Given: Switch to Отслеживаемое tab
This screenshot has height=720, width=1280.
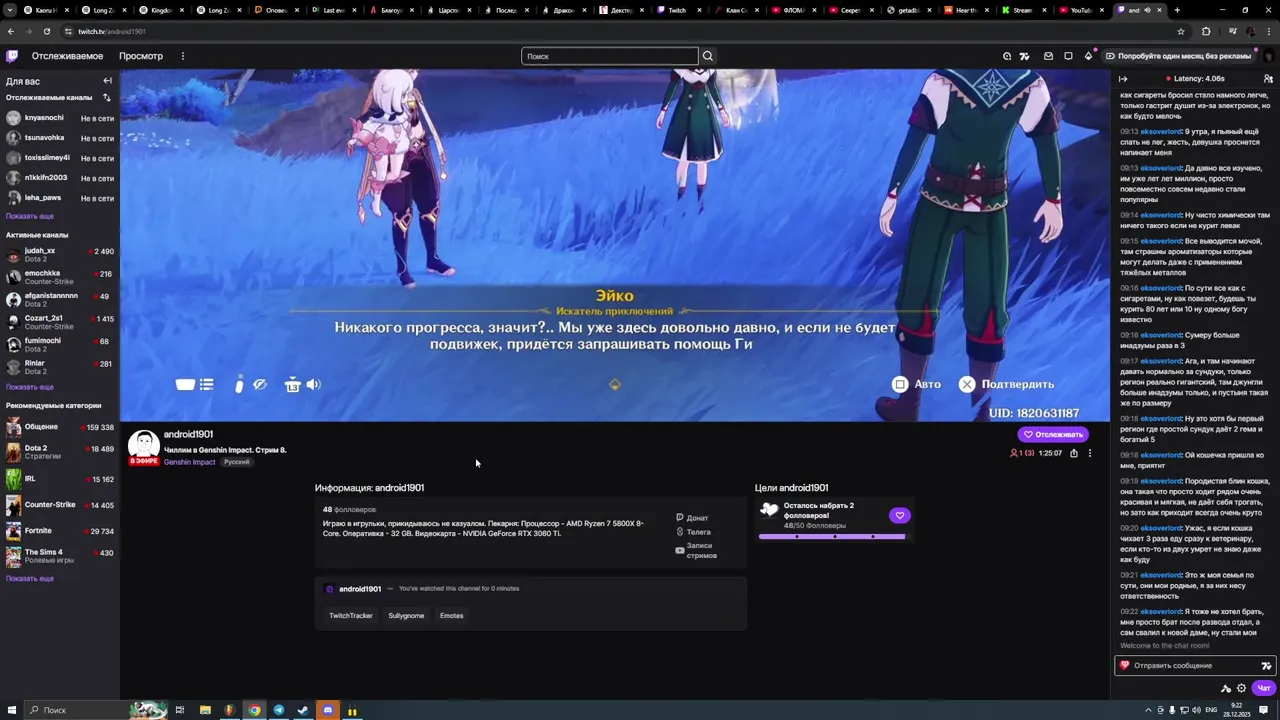Looking at the screenshot, I should (x=67, y=56).
